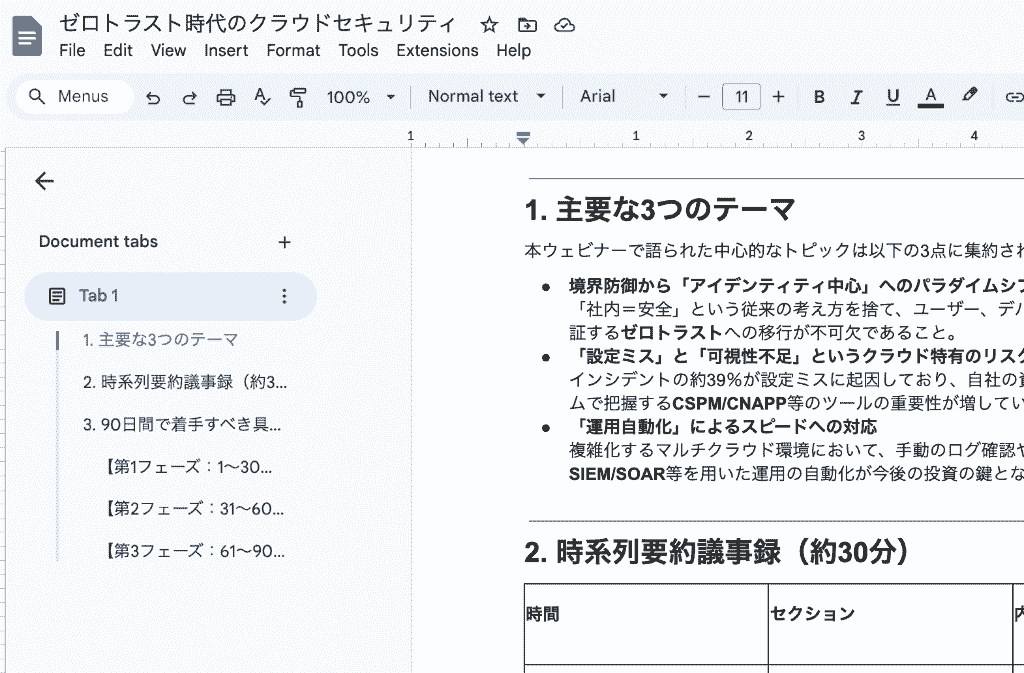Toggle bold formatting
Screen dimensions: 1024x673
pos(819,97)
